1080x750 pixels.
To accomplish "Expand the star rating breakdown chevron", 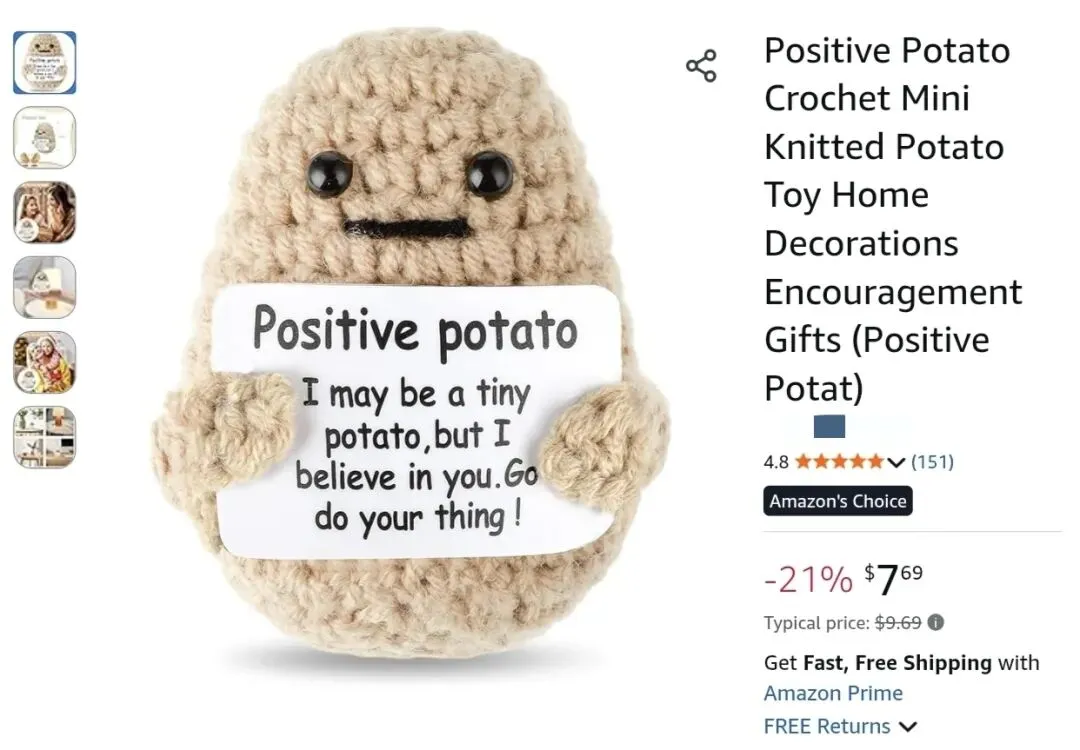I will 895,462.
